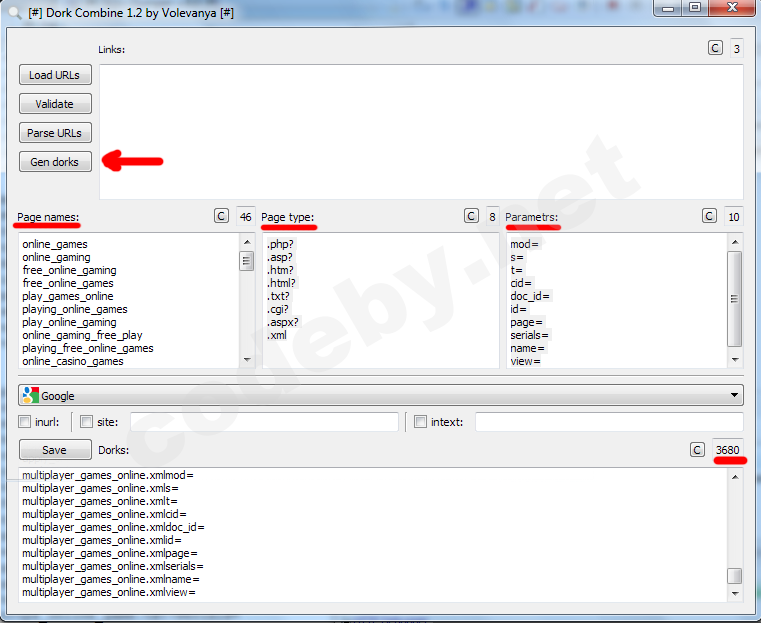Clear the Links list with its C button
This screenshot has height=623, width=761.
[715, 49]
